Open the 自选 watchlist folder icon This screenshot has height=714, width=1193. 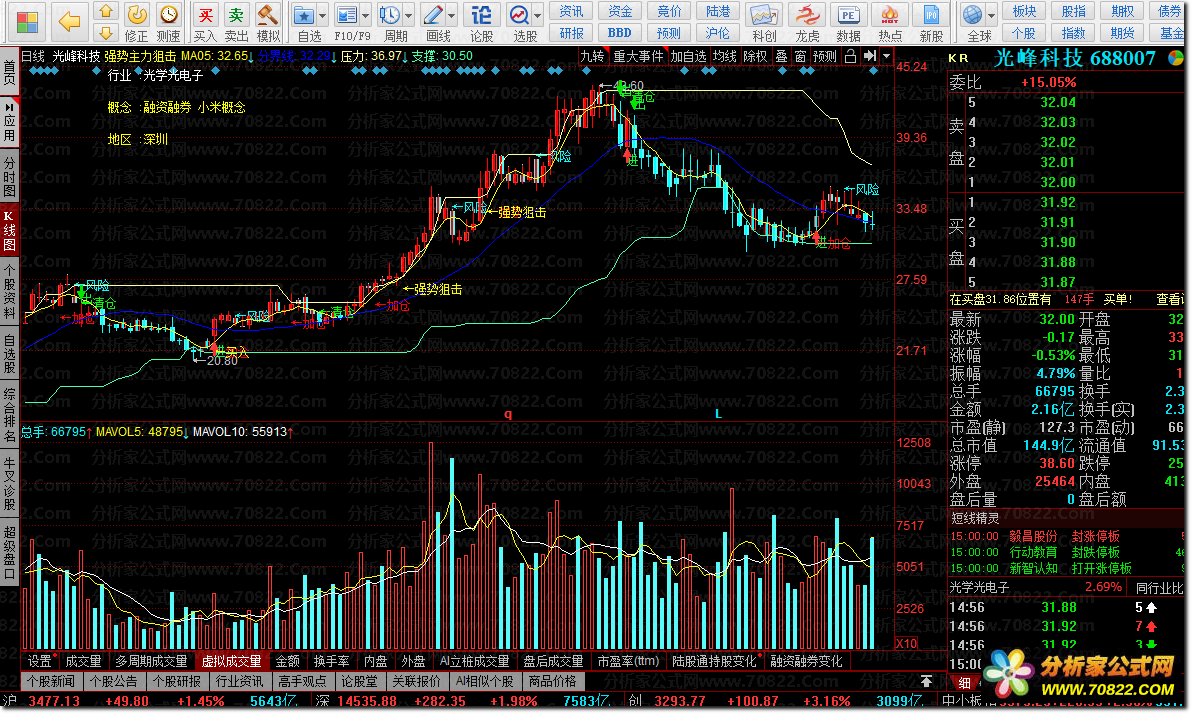(x=304, y=14)
